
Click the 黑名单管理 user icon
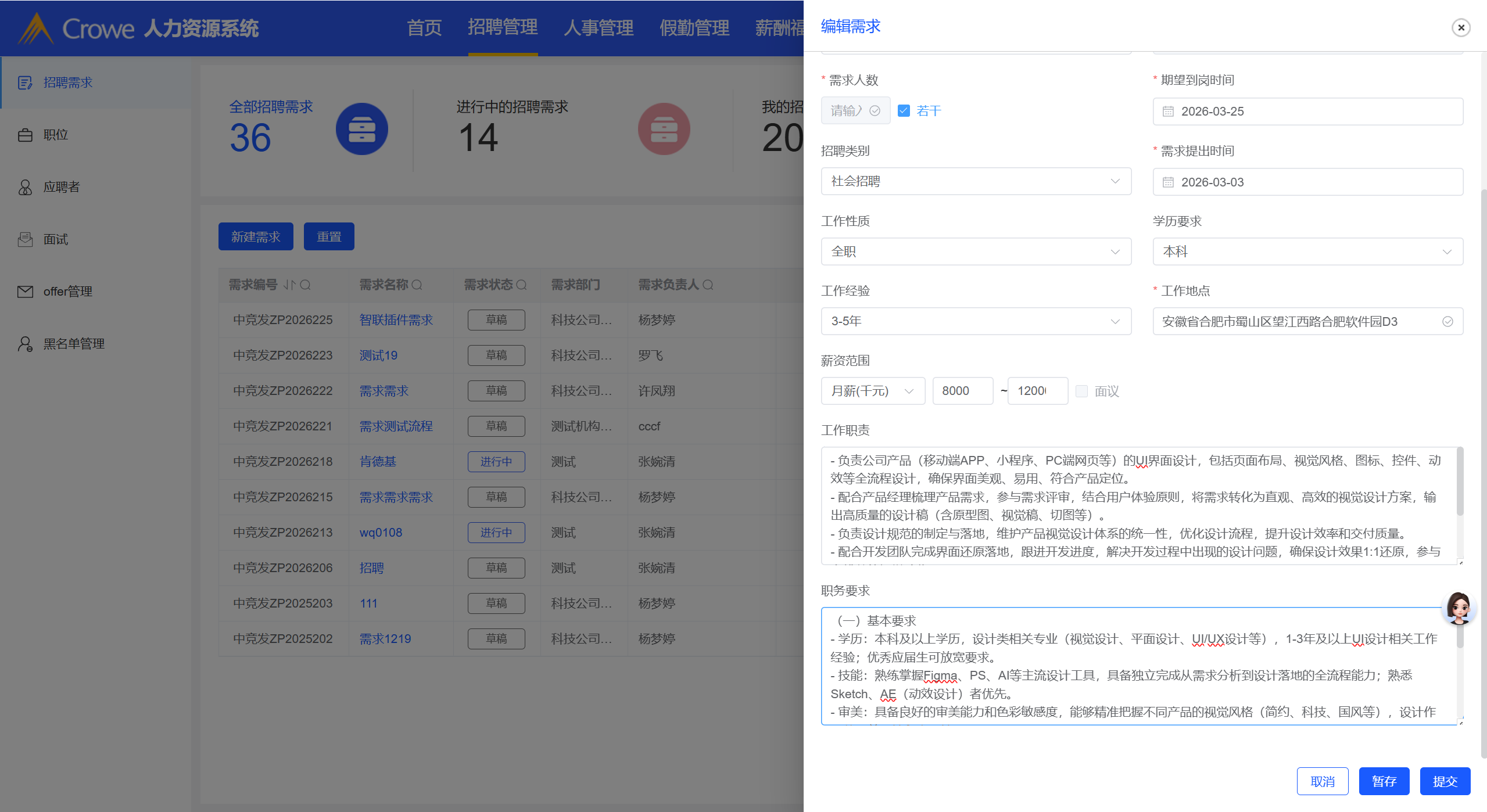pos(25,344)
